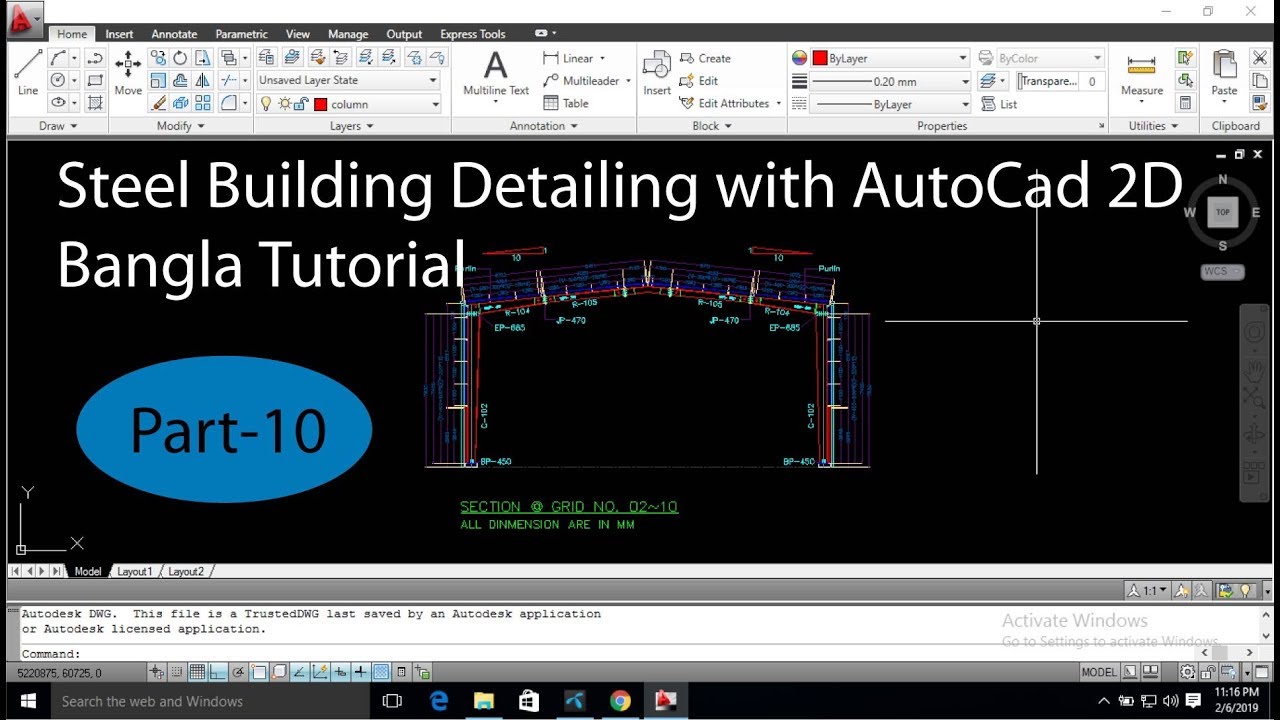Activate the Mirror tool in Modify panel
Image resolution: width=1280 pixels, height=720 pixels.
point(203,80)
